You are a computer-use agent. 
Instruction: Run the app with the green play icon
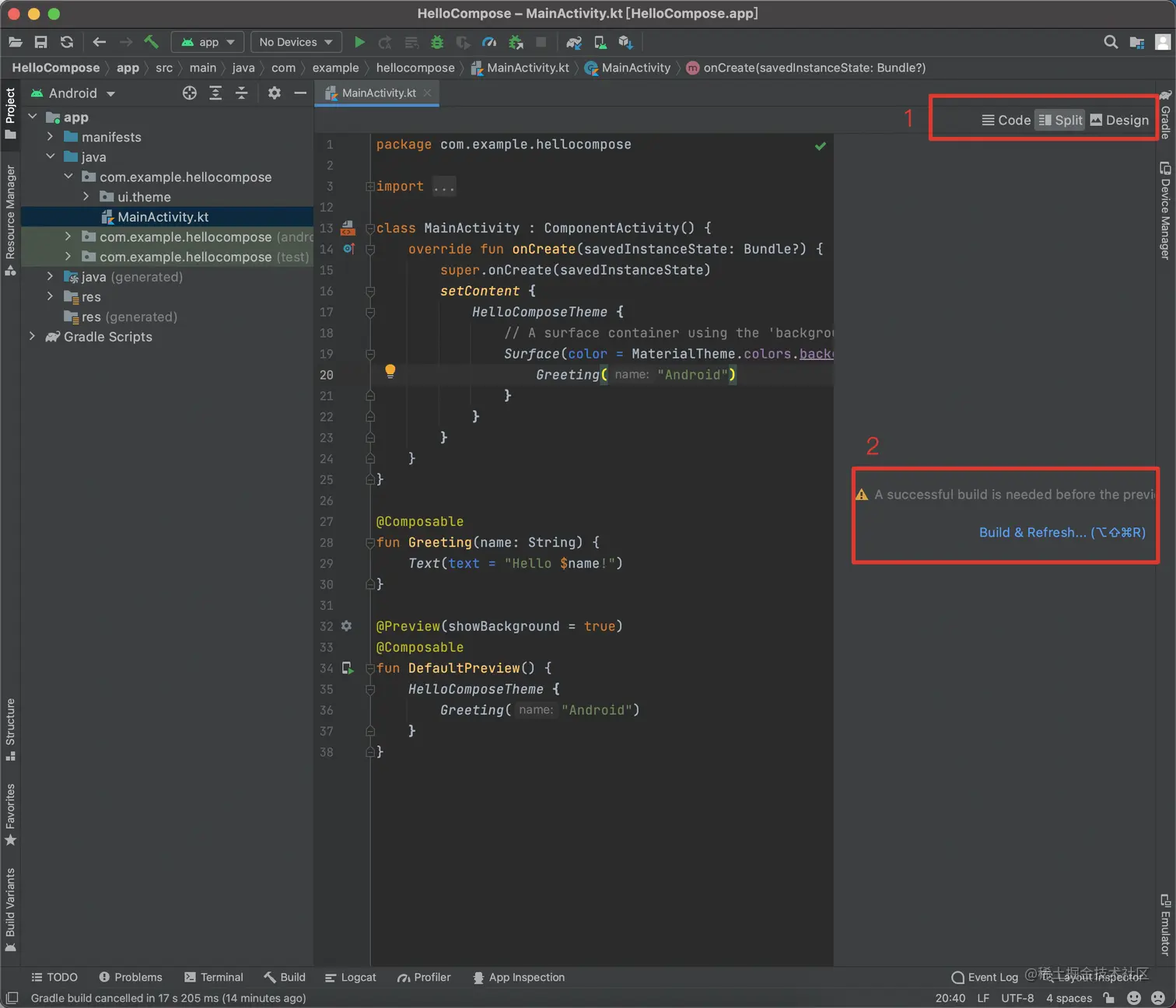tap(359, 42)
